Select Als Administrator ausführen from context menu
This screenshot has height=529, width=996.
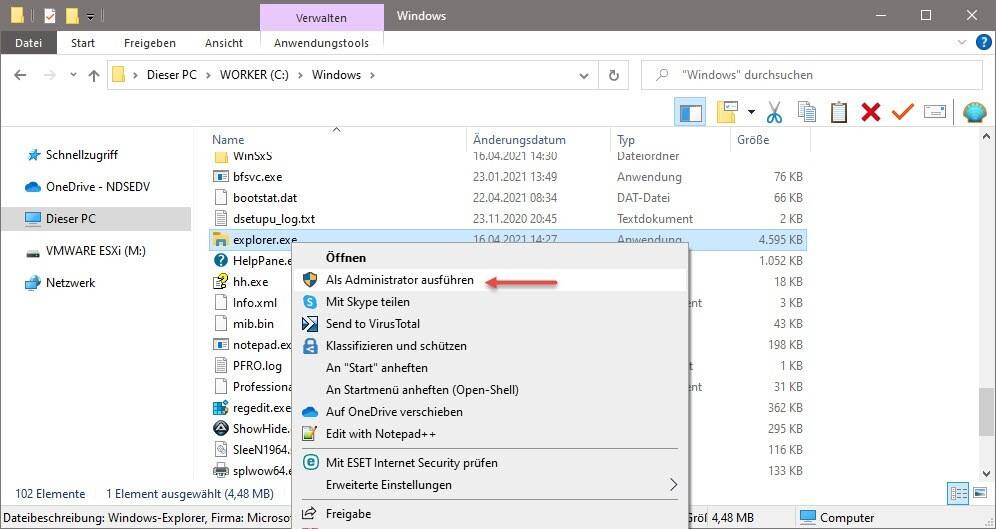pos(399,280)
